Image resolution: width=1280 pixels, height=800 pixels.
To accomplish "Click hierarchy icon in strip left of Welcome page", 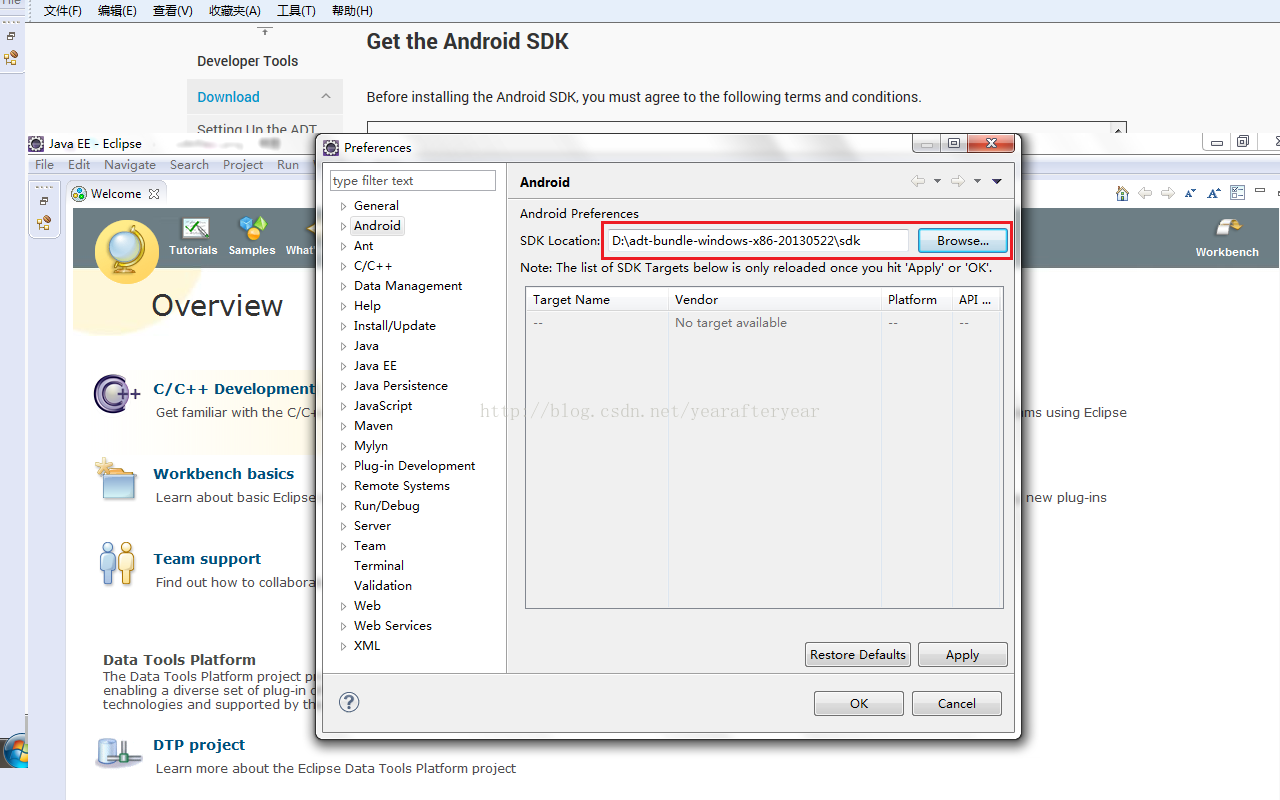I will pyautogui.click(x=44, y=224).
